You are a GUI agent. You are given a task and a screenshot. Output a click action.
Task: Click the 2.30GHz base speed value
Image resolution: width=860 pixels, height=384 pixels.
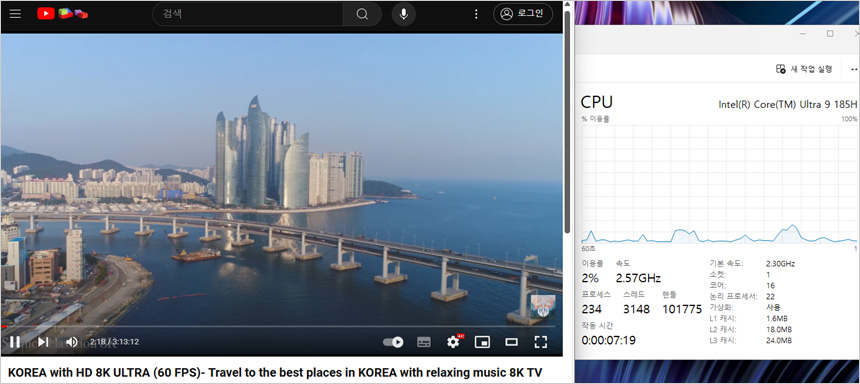780,263
